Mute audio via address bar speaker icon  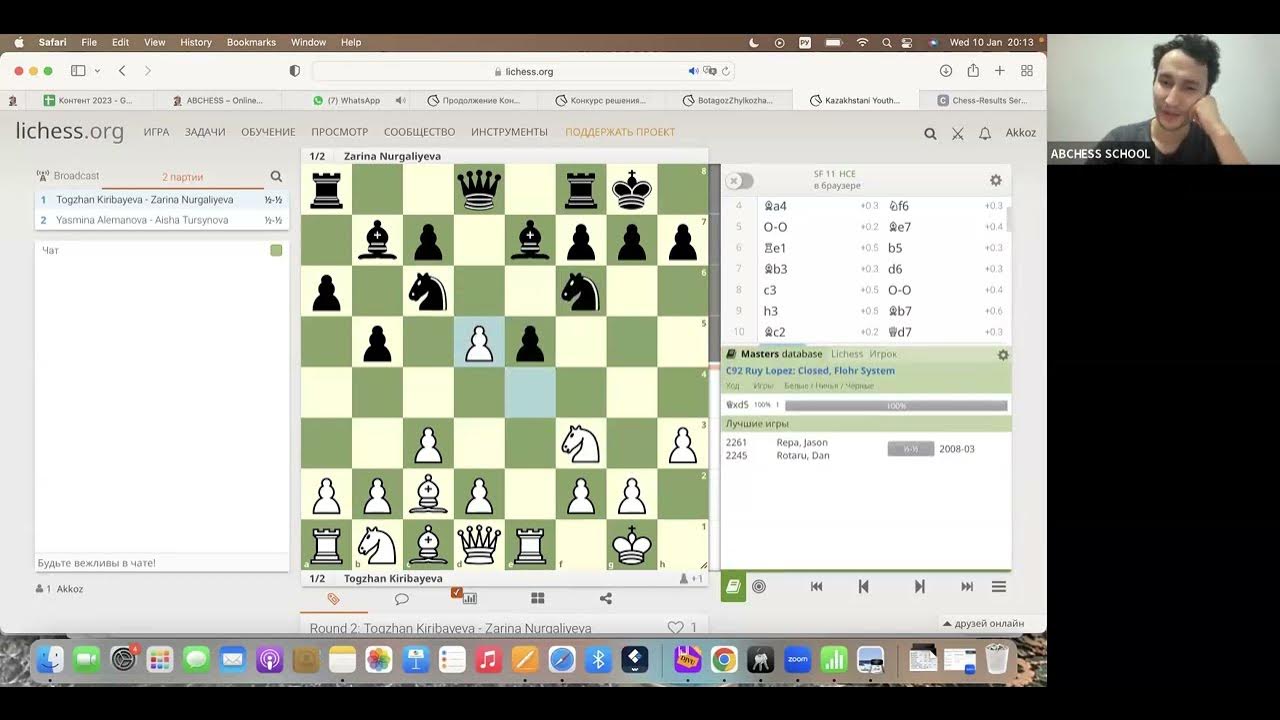pyautogui.click(x=693, y=71)
